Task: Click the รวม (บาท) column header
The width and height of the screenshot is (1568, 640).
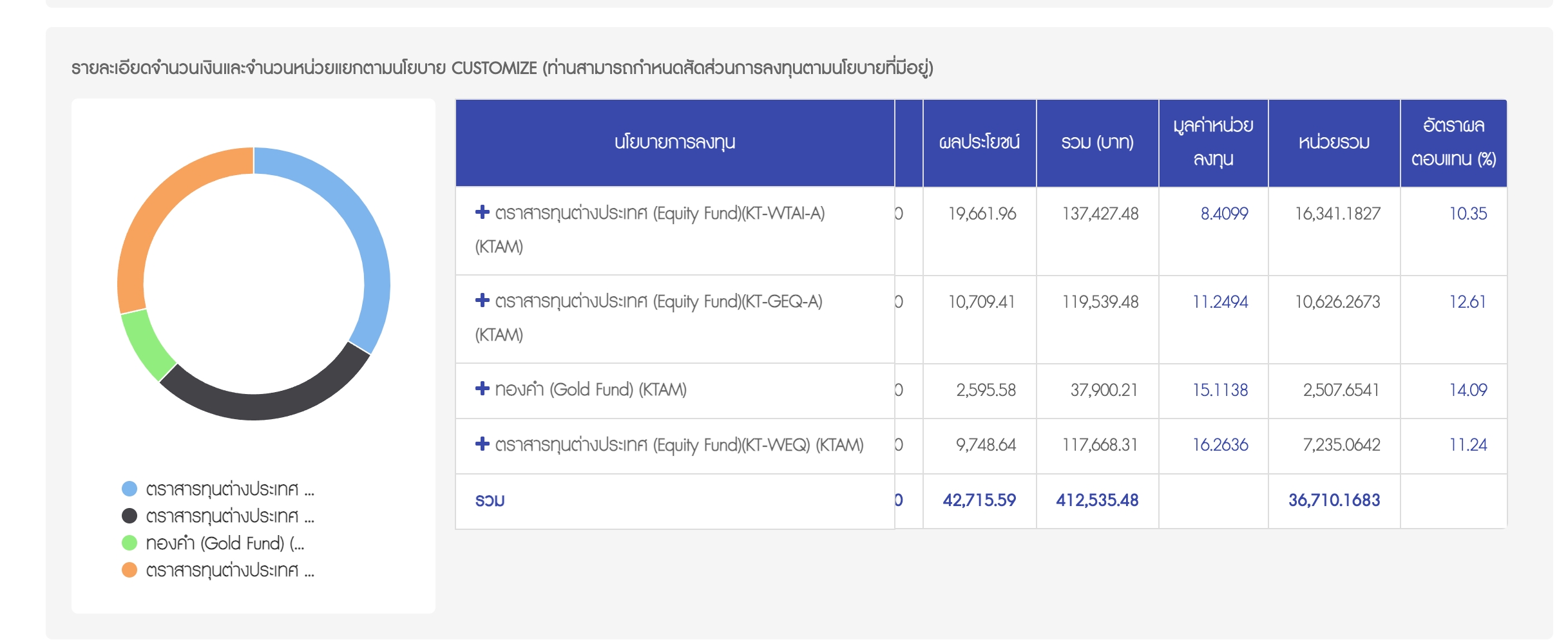Action: coord(1097,142)
